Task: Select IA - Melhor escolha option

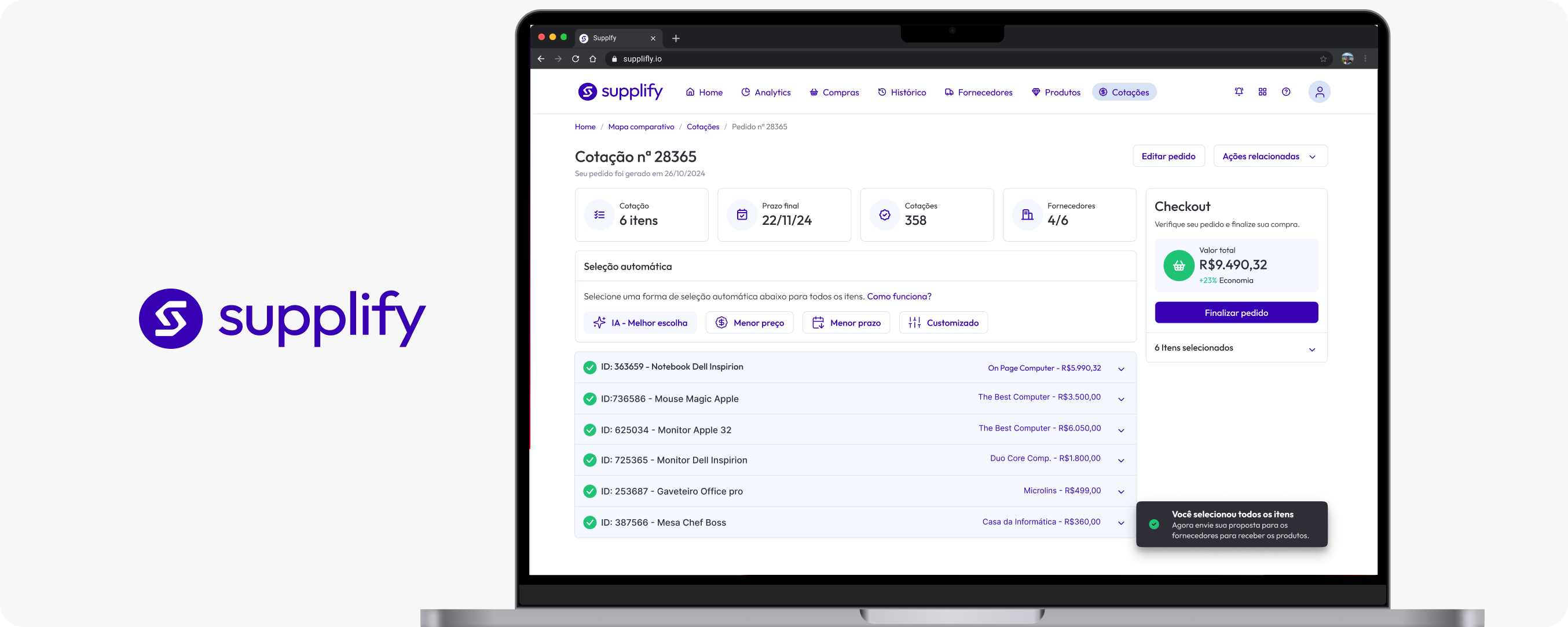Action: click(640, 322)
